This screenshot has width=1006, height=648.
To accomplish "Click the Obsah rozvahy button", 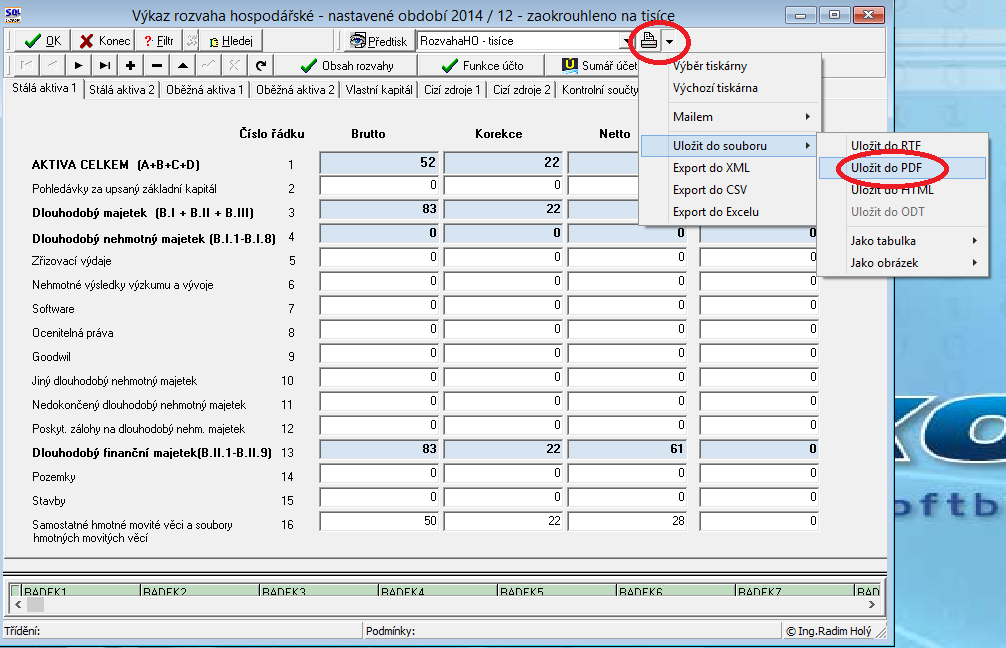I will (348, 65).
